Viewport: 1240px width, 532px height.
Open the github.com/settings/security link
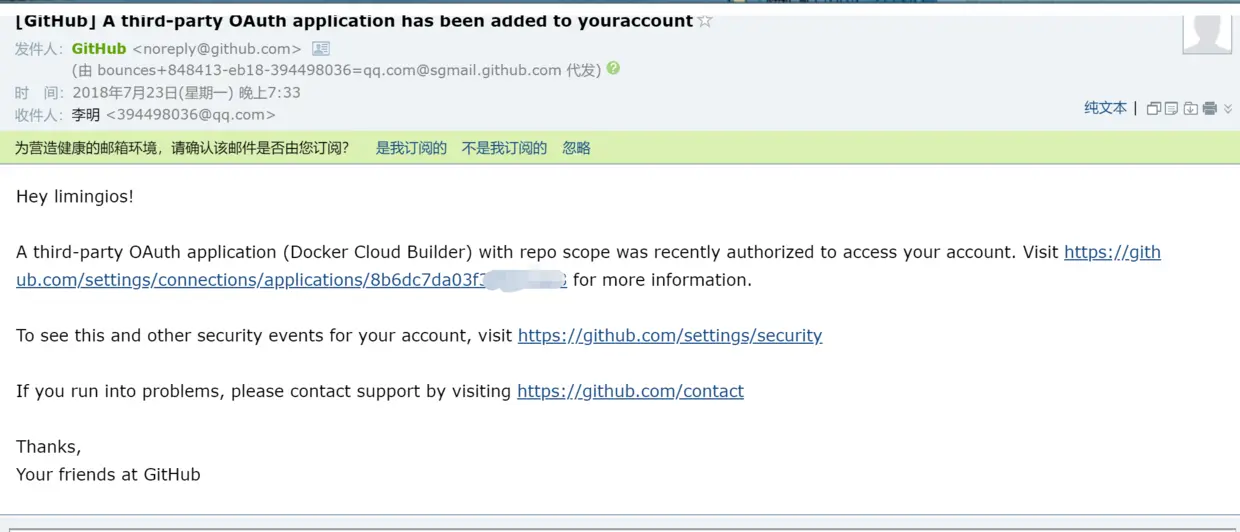tap(670, 336)
